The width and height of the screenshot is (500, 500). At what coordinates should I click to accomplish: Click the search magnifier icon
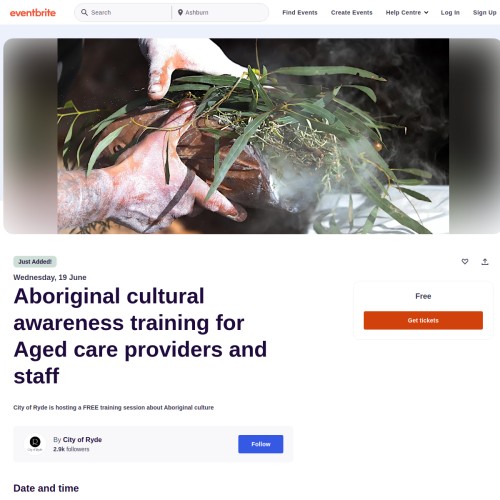tap(84, 13)
